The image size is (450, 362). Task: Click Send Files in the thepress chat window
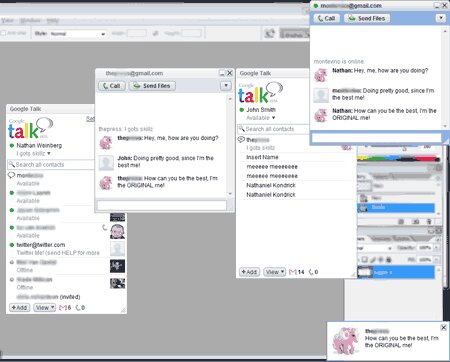[152, 86]
